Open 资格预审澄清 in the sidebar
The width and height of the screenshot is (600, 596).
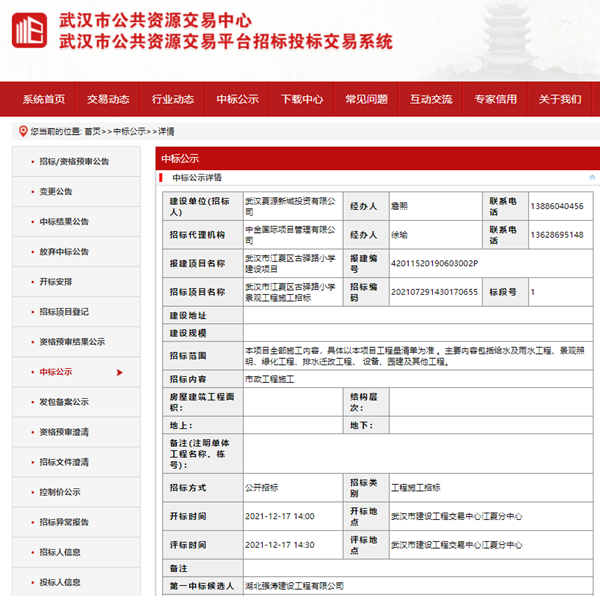77,432
